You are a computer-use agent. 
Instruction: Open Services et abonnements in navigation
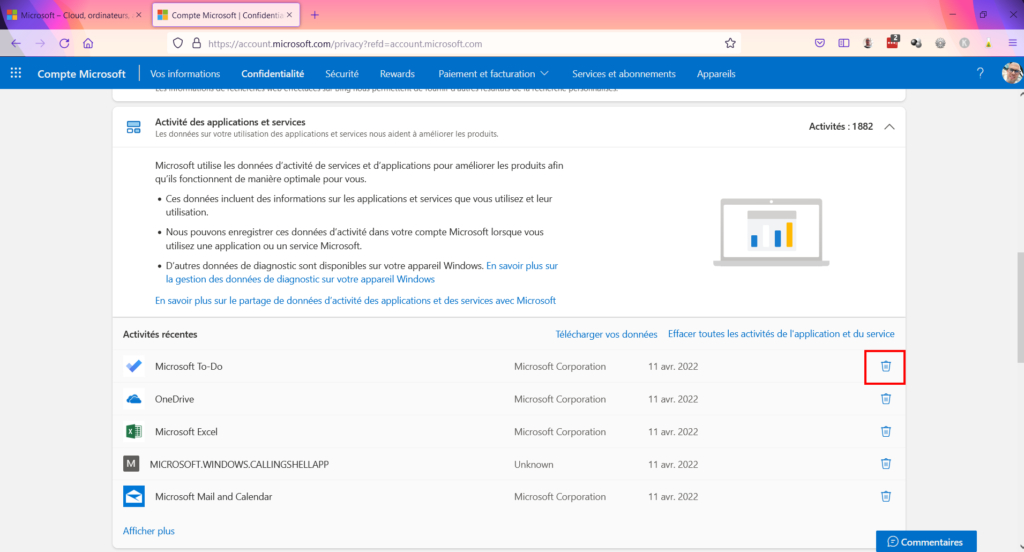click(x=624, y=74)
